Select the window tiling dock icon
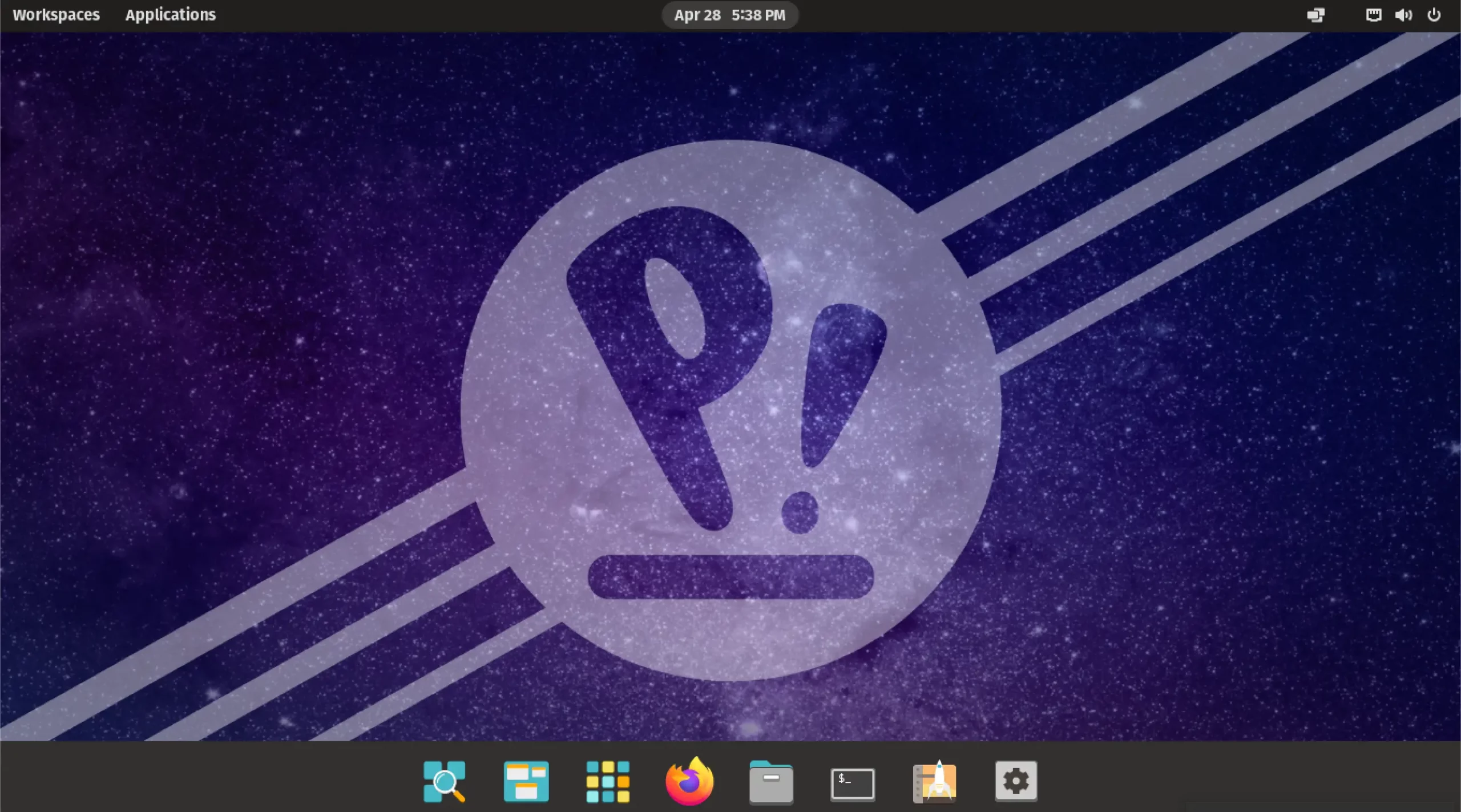 [526, 782]
